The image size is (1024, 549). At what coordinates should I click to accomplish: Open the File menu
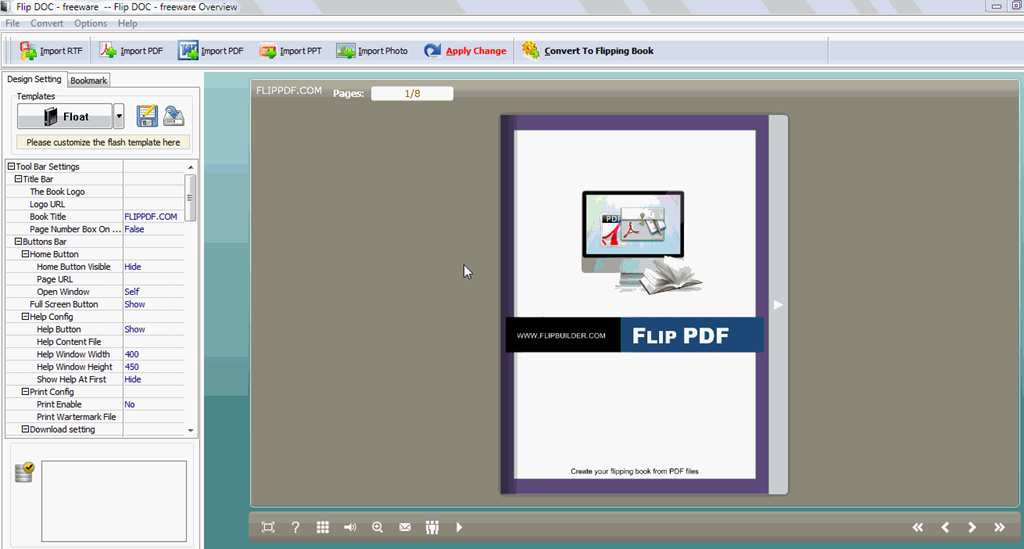click(12, 24)
